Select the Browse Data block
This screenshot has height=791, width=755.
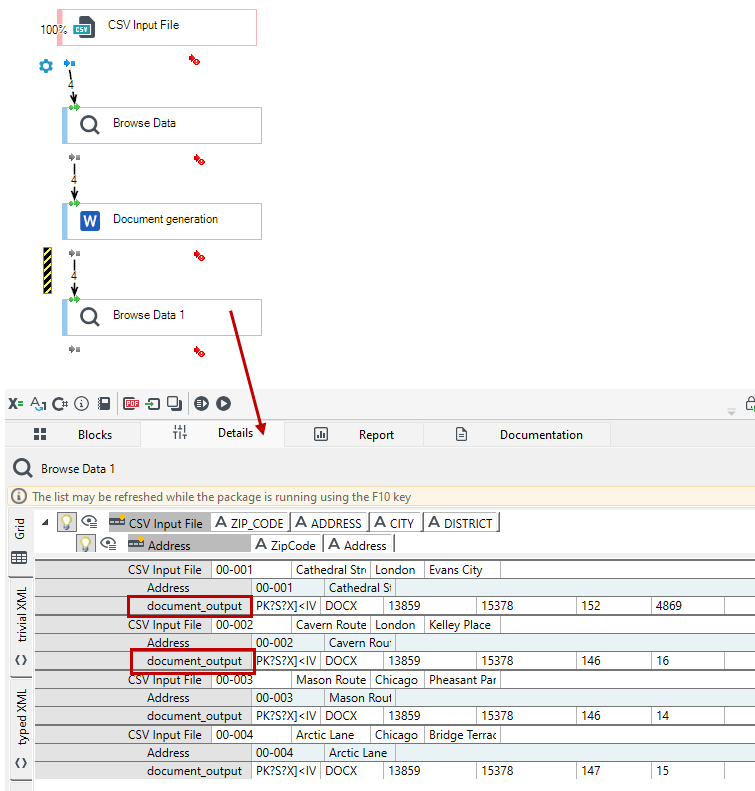[x=162, y=125]
